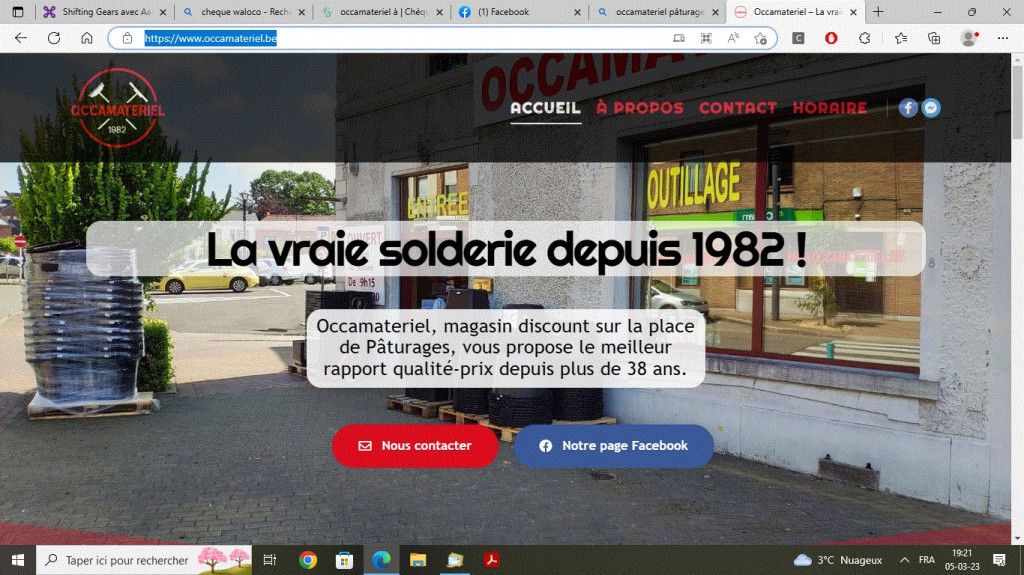Close the 'cheque waloco' tab
Screen dimensions: 1024x575
coord(302,12)
